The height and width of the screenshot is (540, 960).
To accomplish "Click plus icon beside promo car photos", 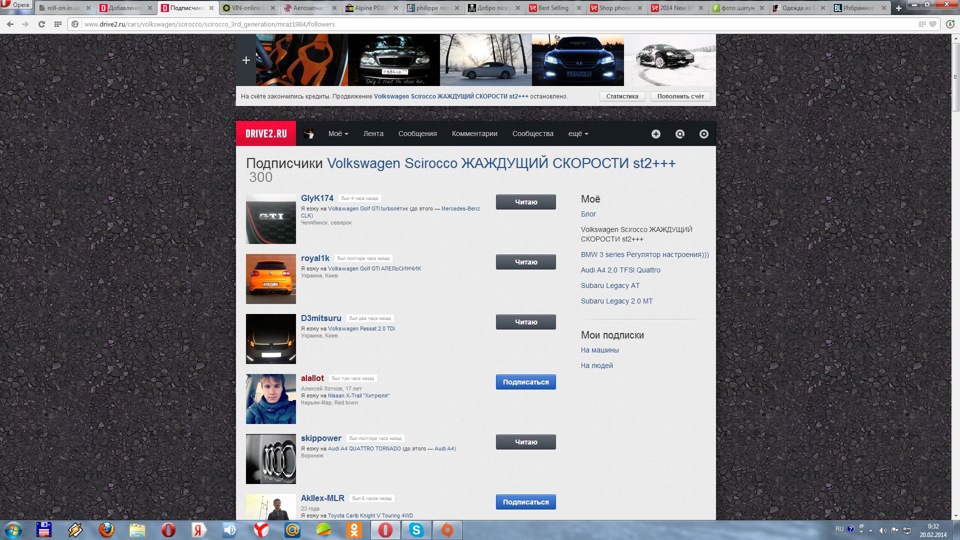I will pos(246,60).
